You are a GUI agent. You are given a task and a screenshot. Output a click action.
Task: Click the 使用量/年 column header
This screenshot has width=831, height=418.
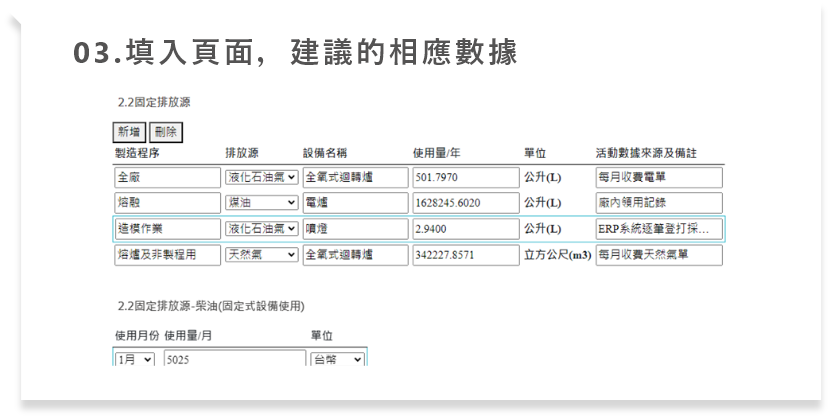[x=437, y=153]
